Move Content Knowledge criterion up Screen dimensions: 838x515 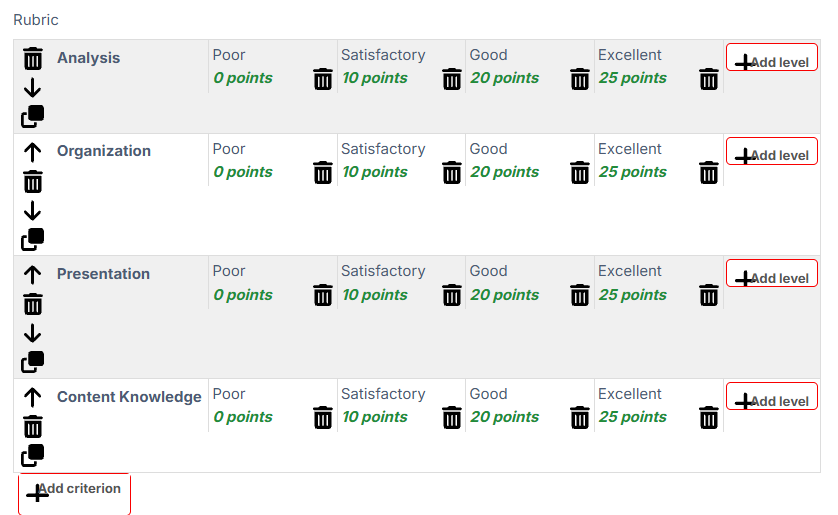click(x=33, y=398)
